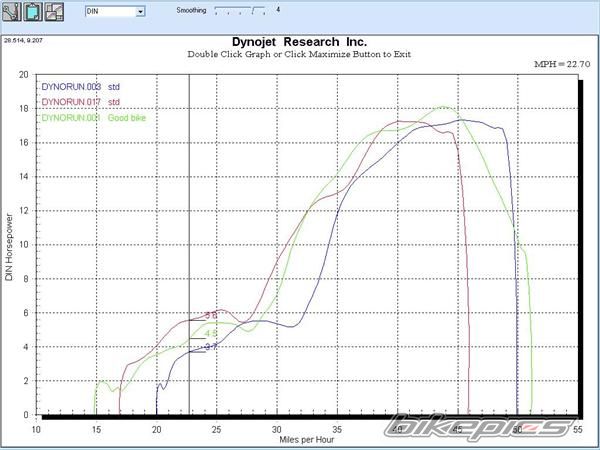This screenshot has height=450, width=600.
Task: Click the Miles per Hour axis label
Action: point(307,438)
